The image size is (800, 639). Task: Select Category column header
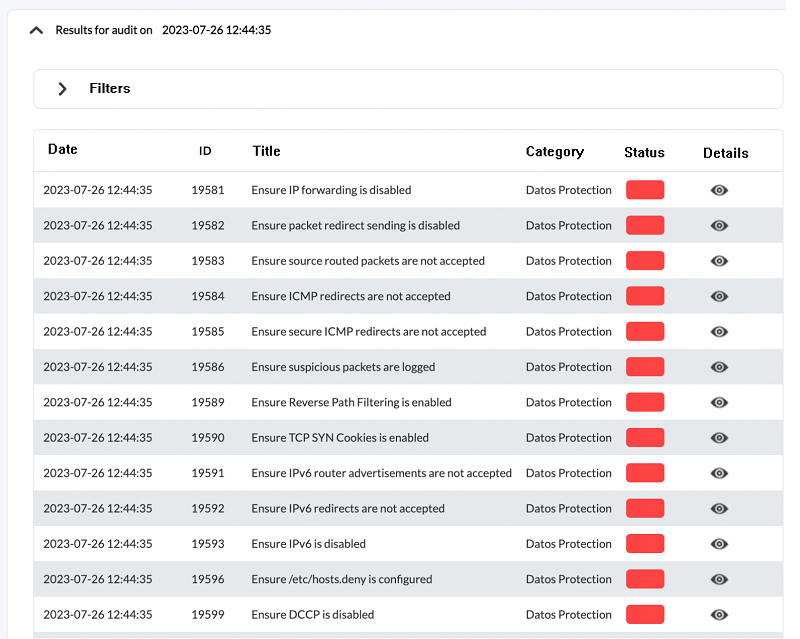pyautogui.click(x=555, y=152)
